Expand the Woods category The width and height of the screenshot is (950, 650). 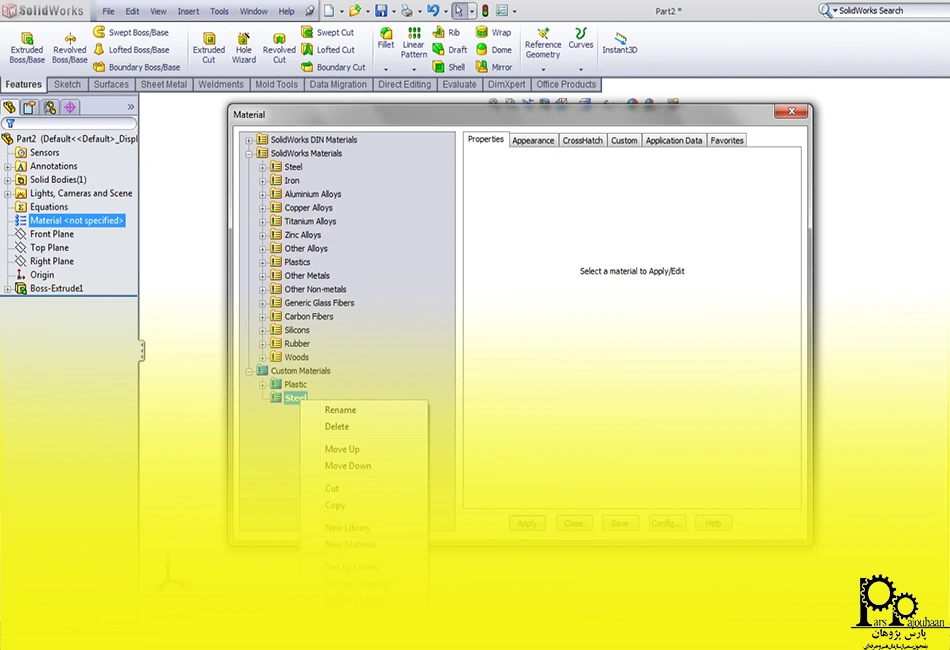(x=262, y=357)
